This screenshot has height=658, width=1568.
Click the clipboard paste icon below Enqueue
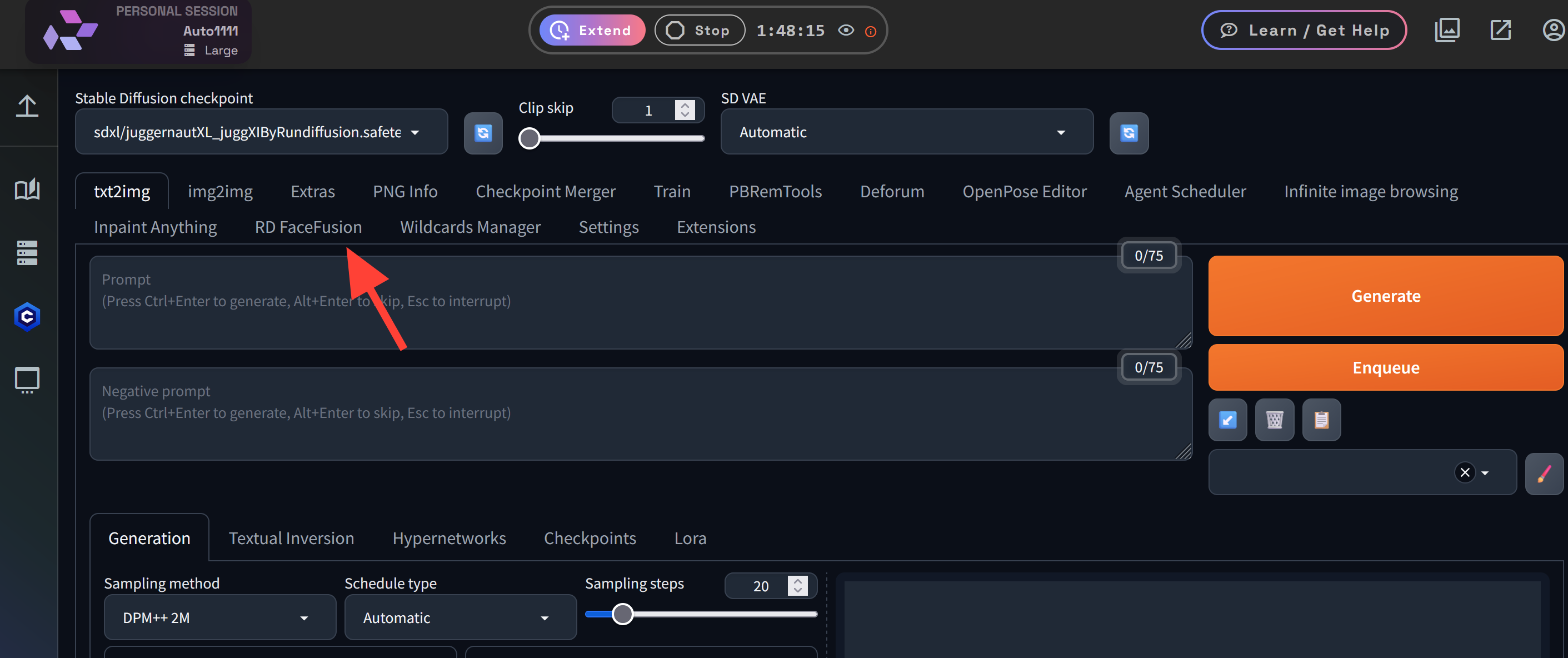tap(1321, 420)
